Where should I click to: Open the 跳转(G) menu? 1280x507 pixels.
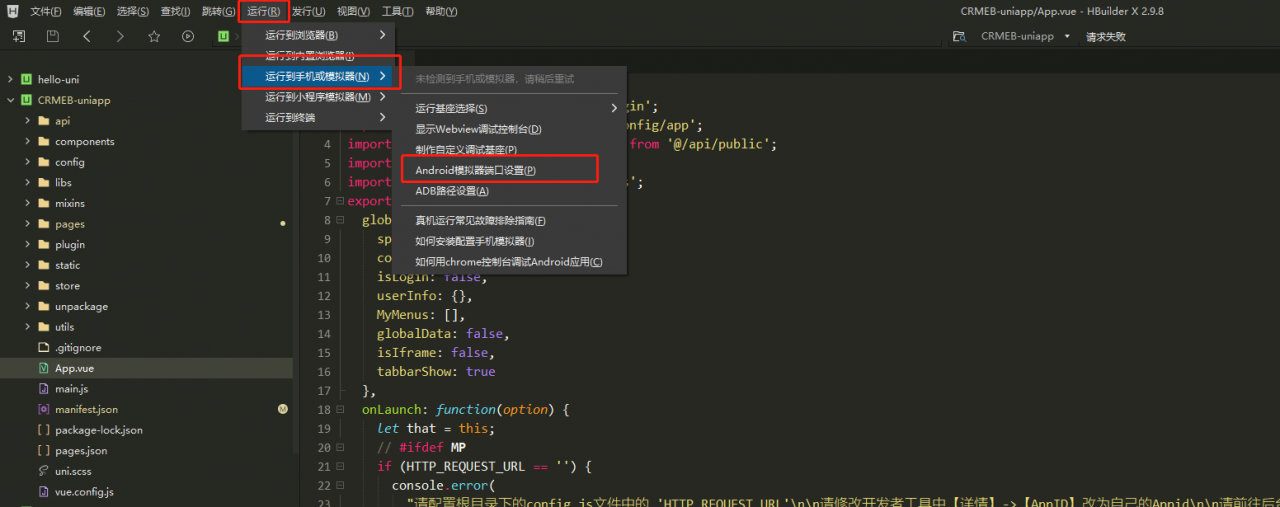(x=218, y=11)
